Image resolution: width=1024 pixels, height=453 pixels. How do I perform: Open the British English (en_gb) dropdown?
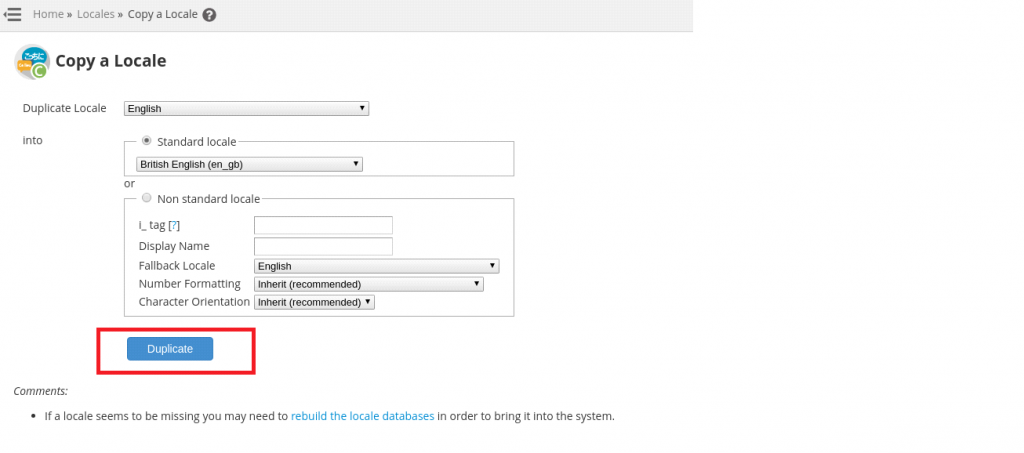pos(249,164)
